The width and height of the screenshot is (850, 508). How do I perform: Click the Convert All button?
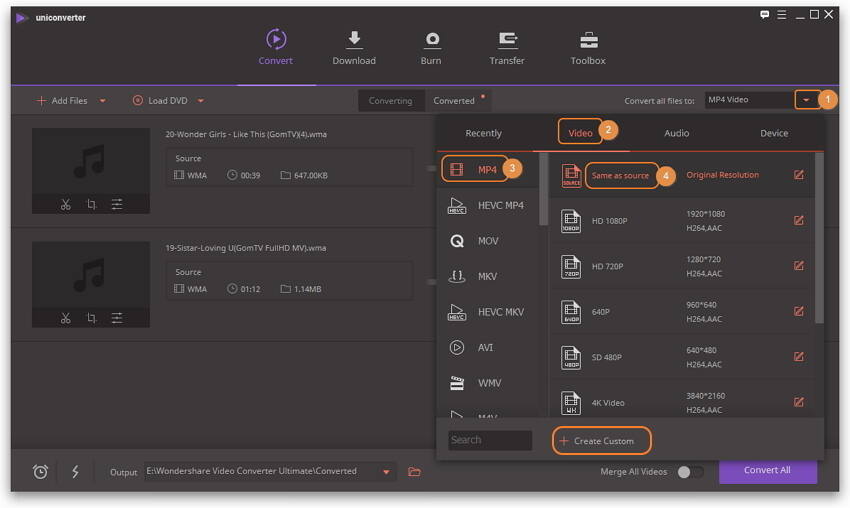point(768,471)
